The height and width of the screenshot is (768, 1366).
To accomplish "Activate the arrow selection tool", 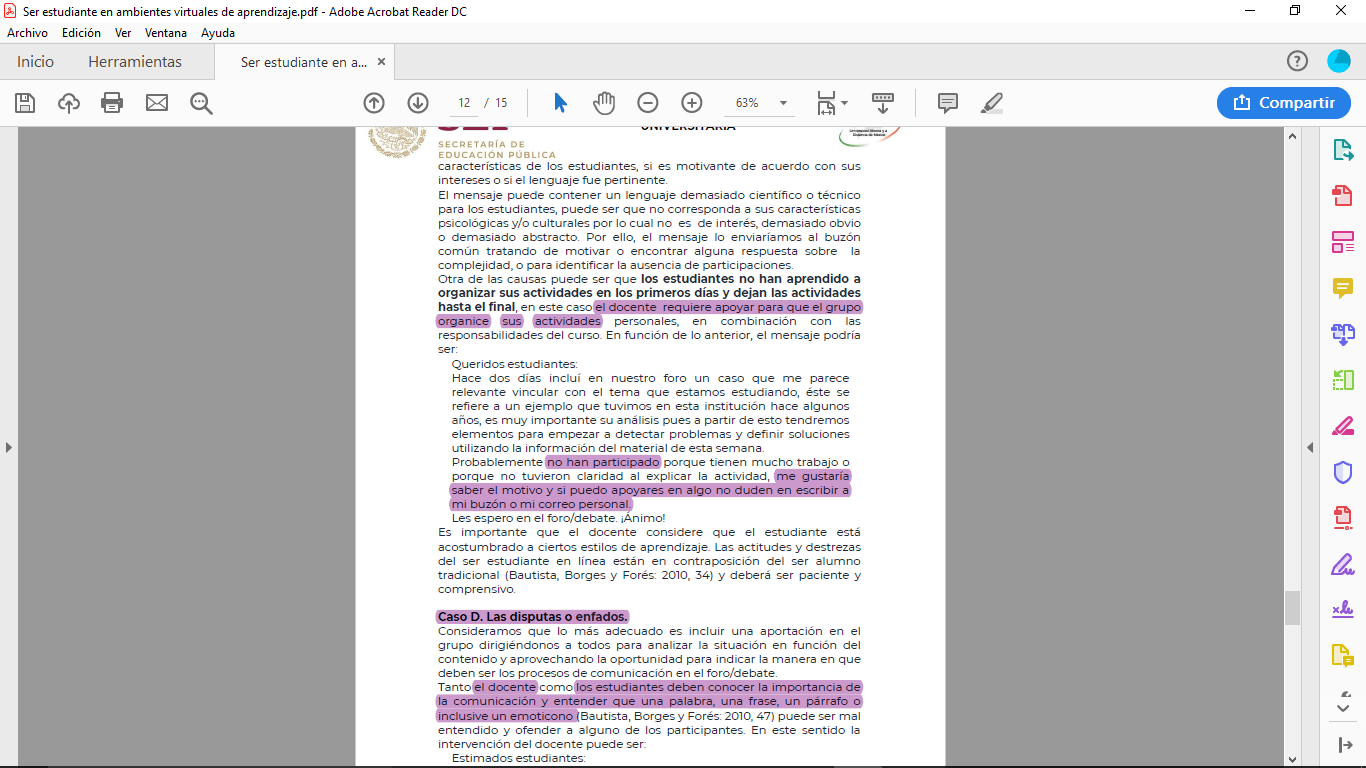I will (560, 103).
